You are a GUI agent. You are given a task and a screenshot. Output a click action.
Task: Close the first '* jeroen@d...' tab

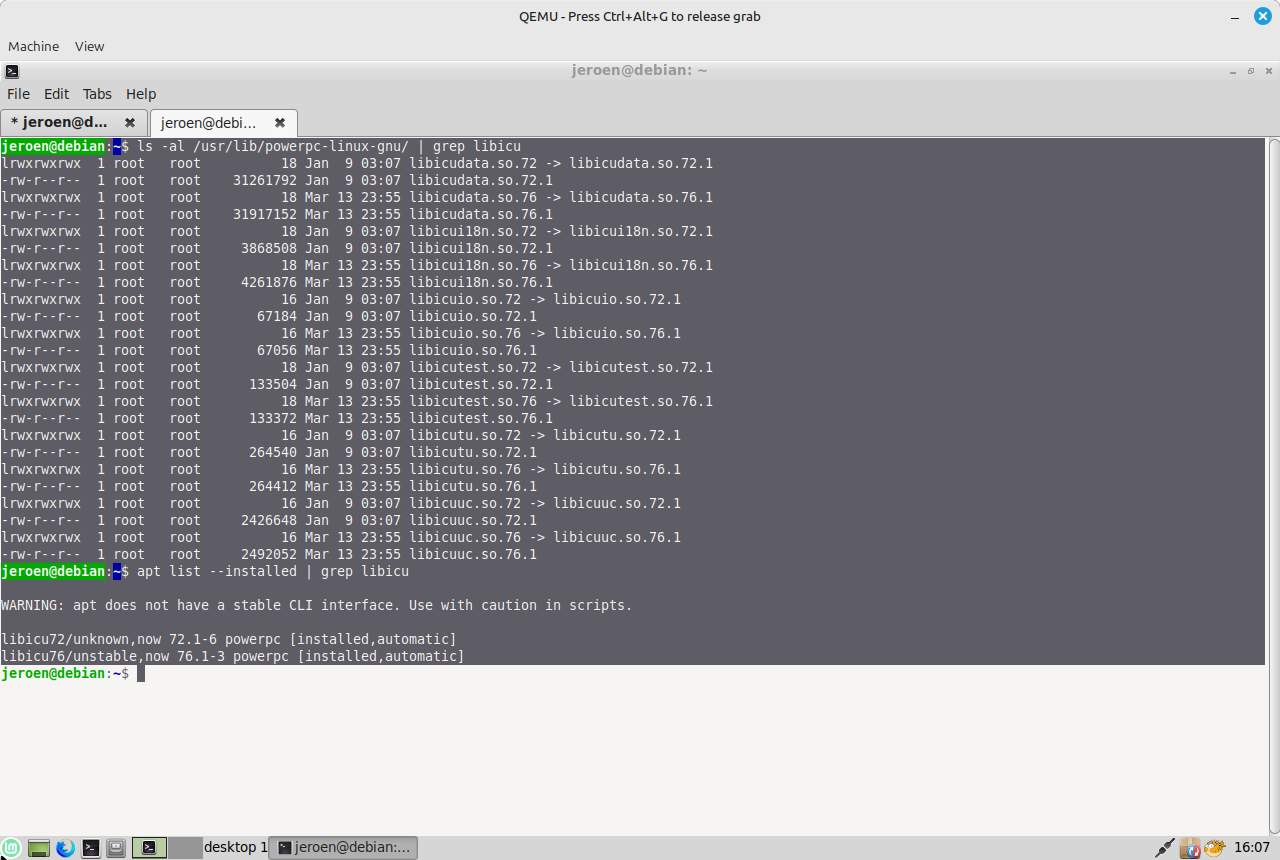click(129, 123)
